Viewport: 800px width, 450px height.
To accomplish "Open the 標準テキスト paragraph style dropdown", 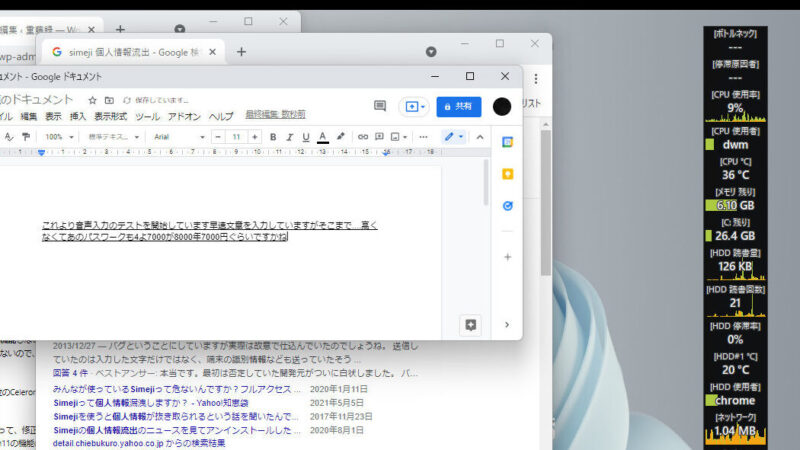I will (113, 137).
